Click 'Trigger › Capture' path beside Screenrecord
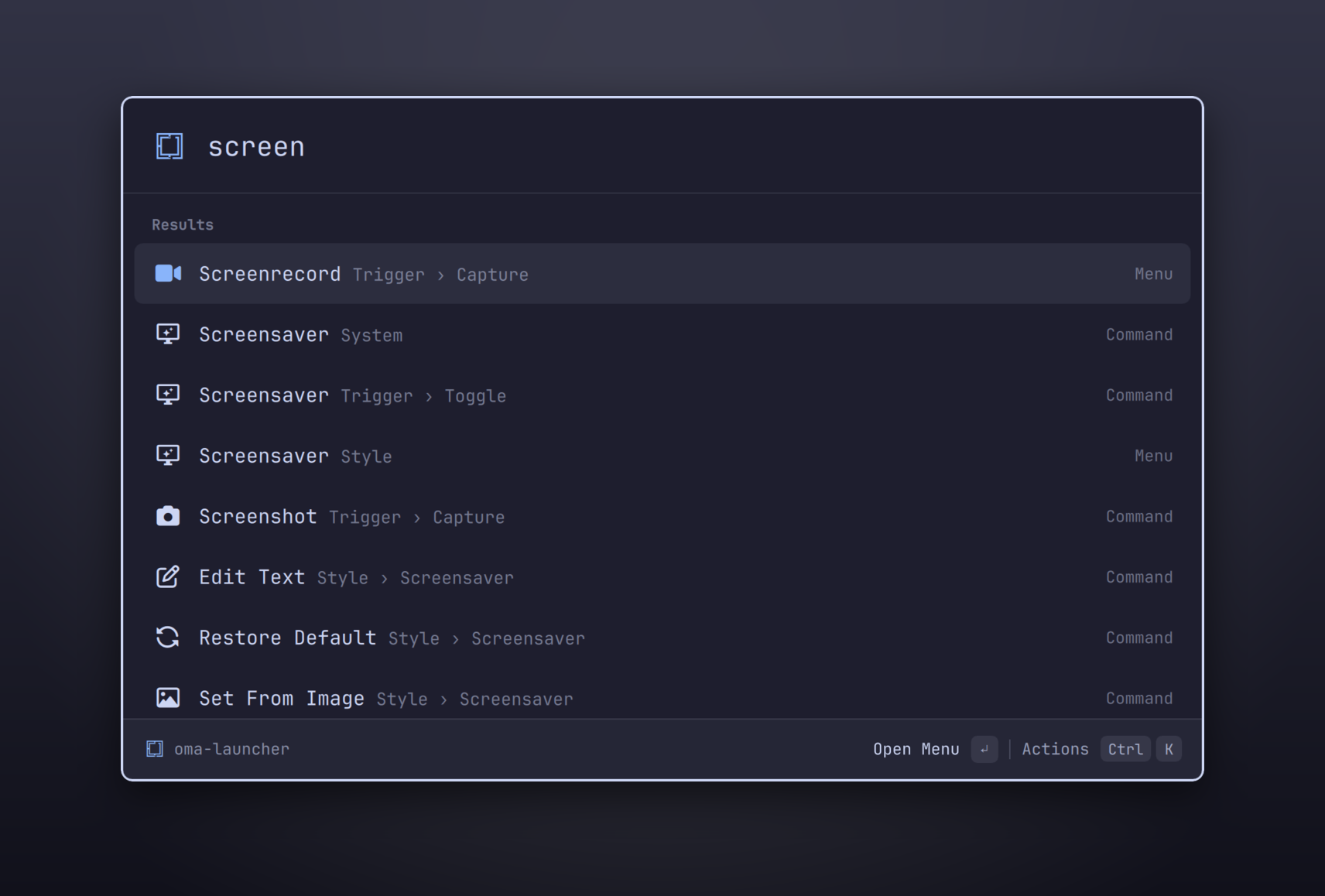 coord(440,275)
